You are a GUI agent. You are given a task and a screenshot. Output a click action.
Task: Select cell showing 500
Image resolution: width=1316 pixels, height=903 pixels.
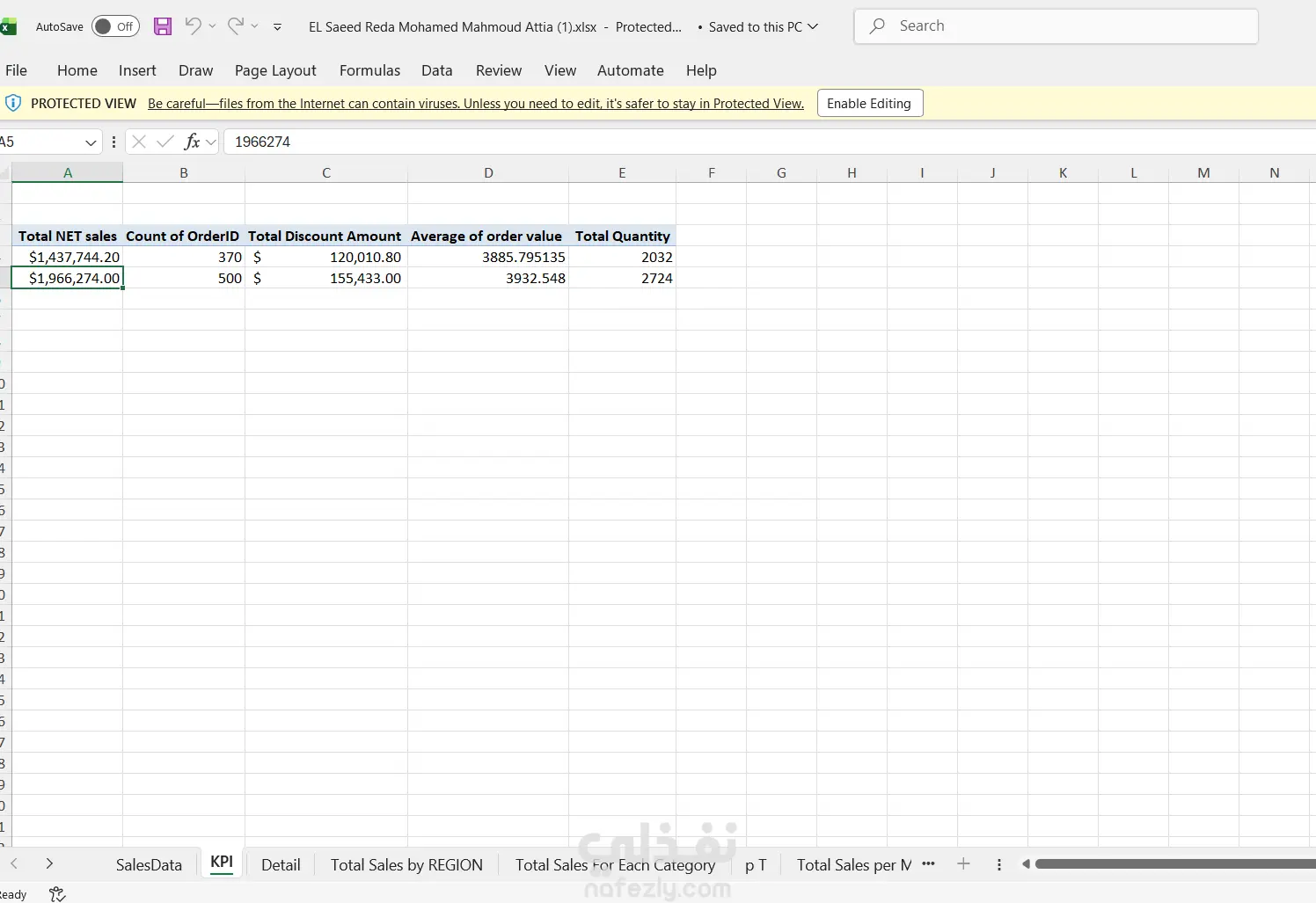click(x=183, y=278)
